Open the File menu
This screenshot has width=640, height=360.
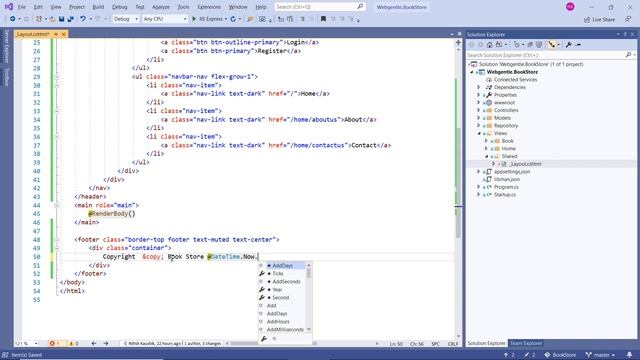click(x=22, y=7)
